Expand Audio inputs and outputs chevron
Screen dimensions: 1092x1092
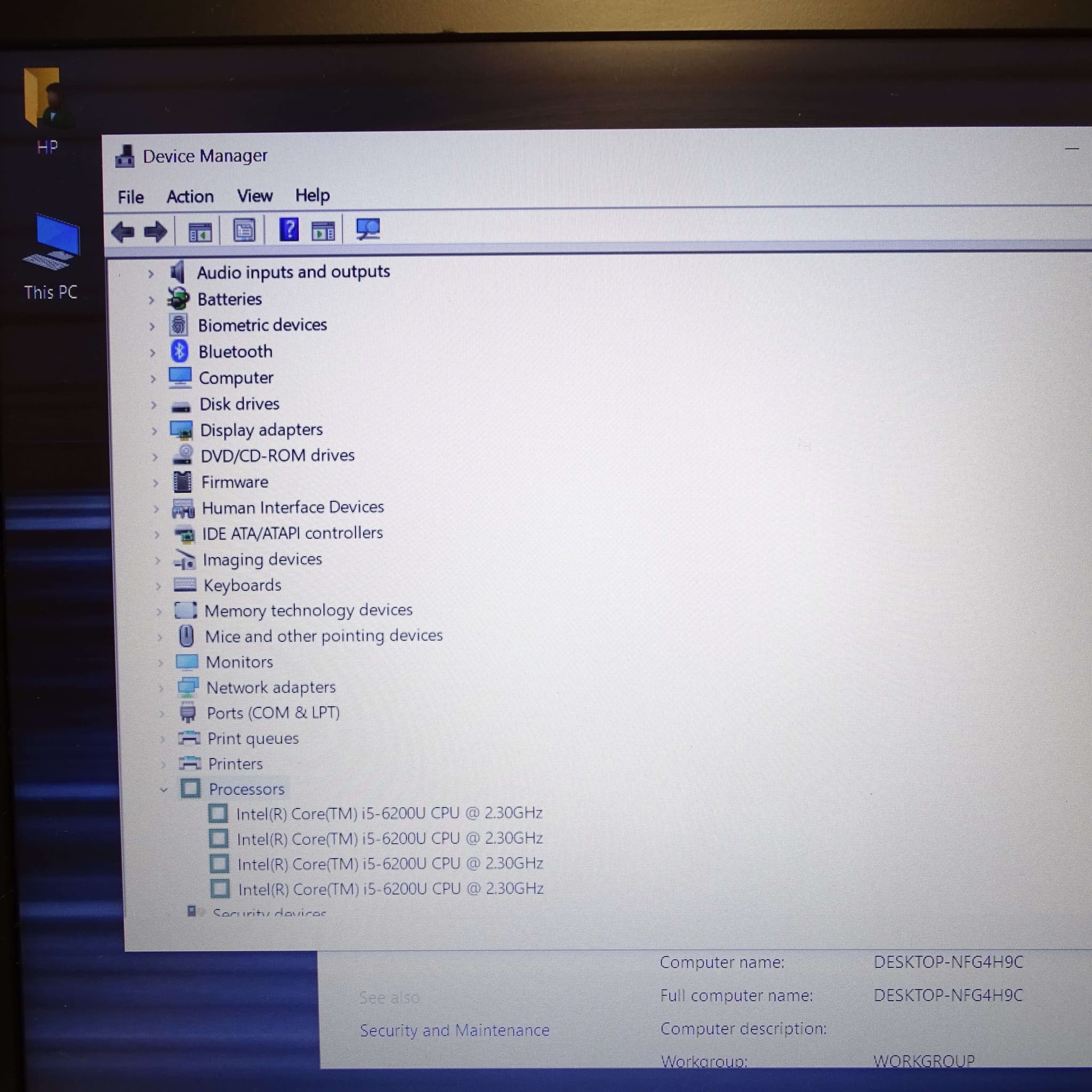[x=151, y=274]
